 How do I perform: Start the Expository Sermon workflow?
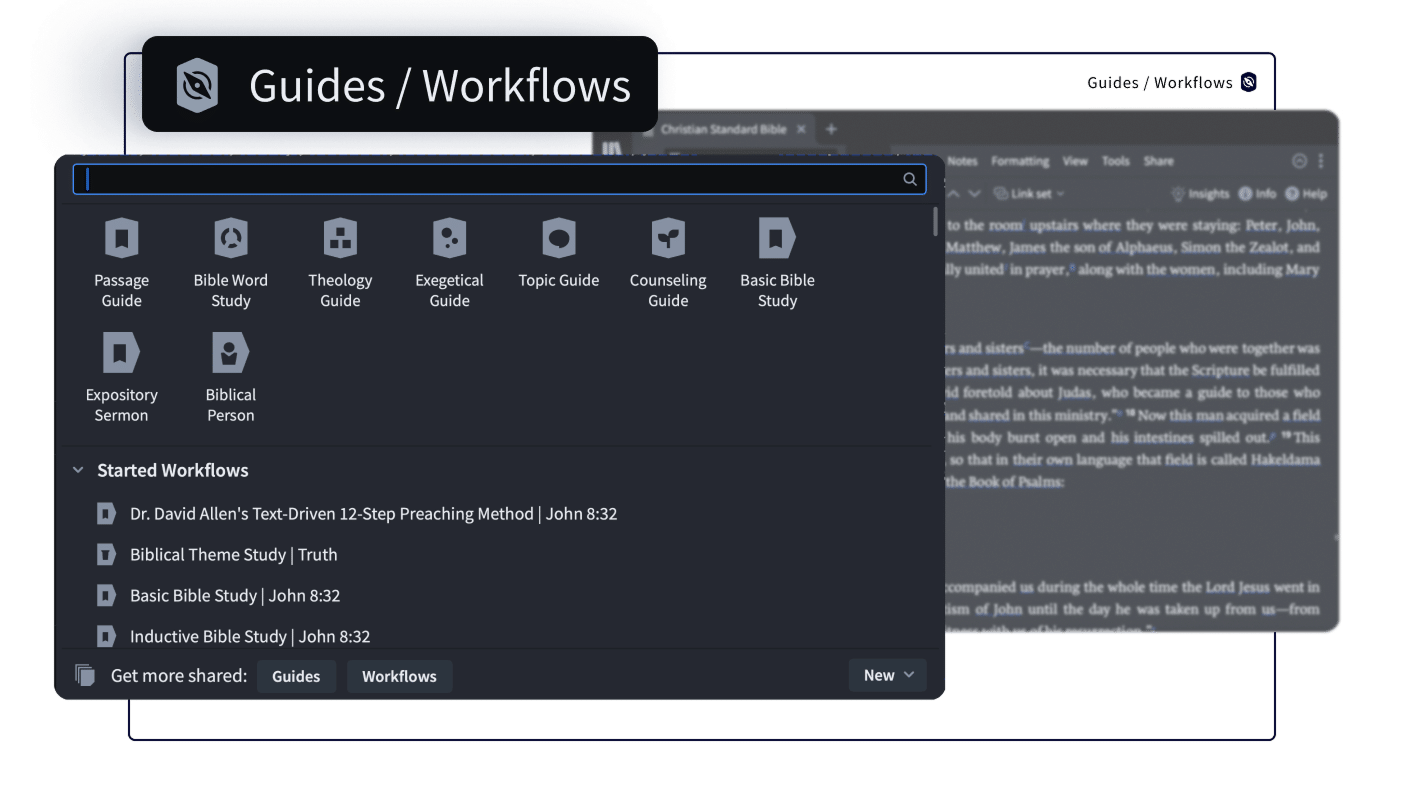[x=121, y=378]
